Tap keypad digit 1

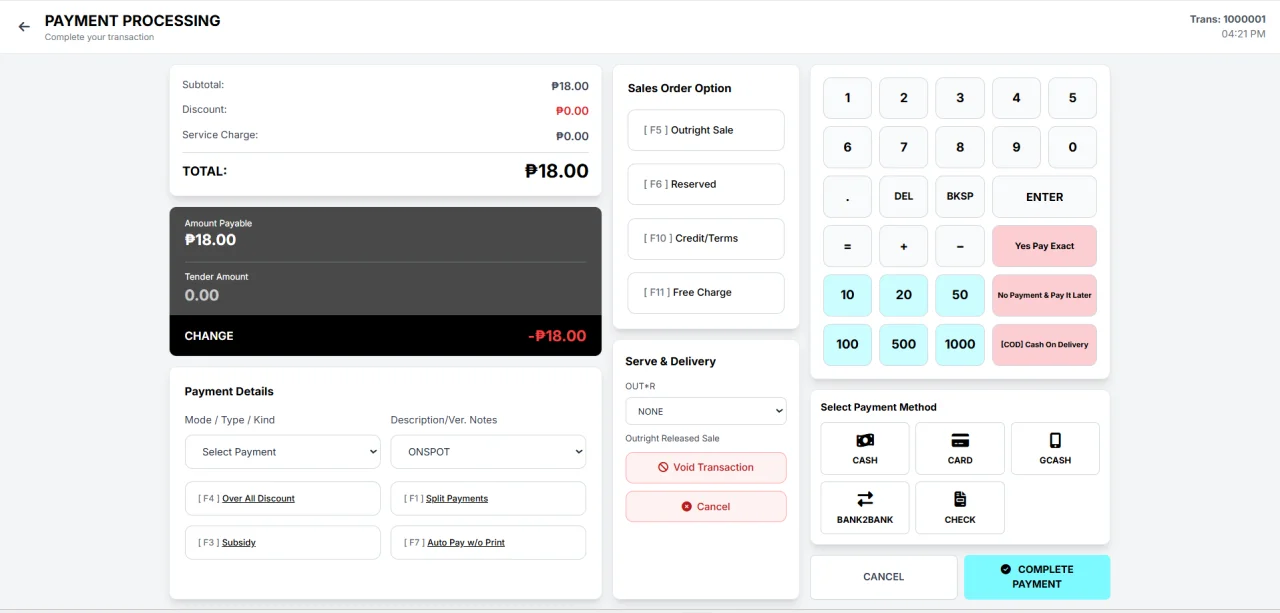[848, 98]
